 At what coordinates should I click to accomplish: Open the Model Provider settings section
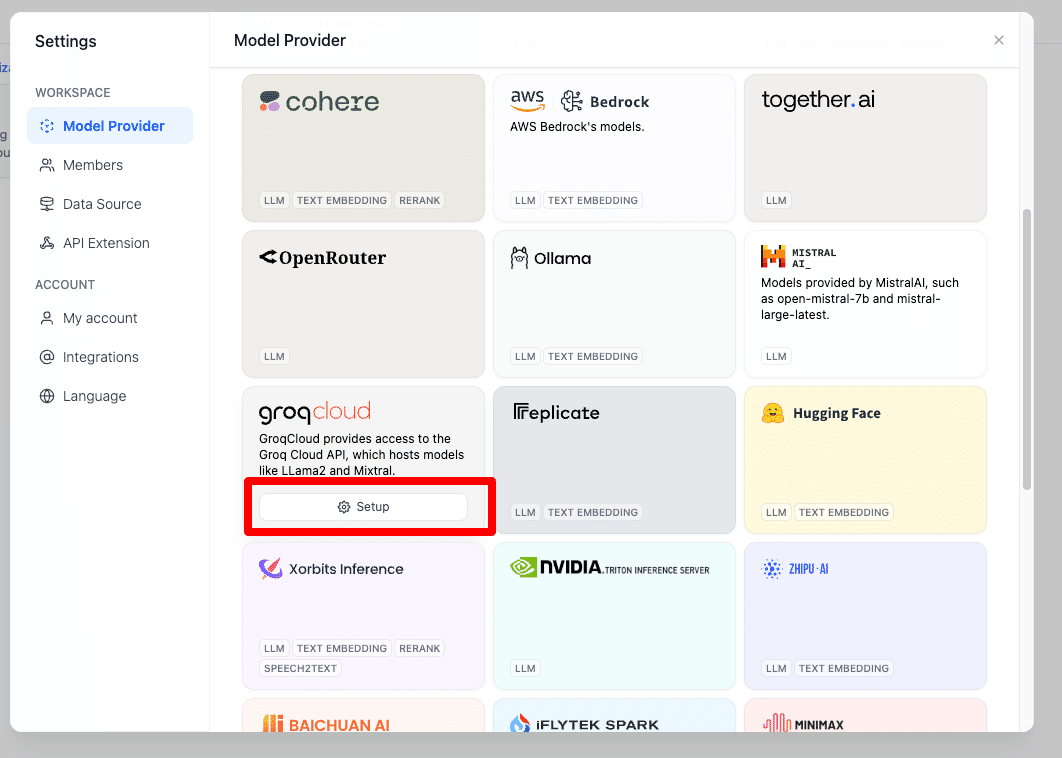click(x=110, y=126)
